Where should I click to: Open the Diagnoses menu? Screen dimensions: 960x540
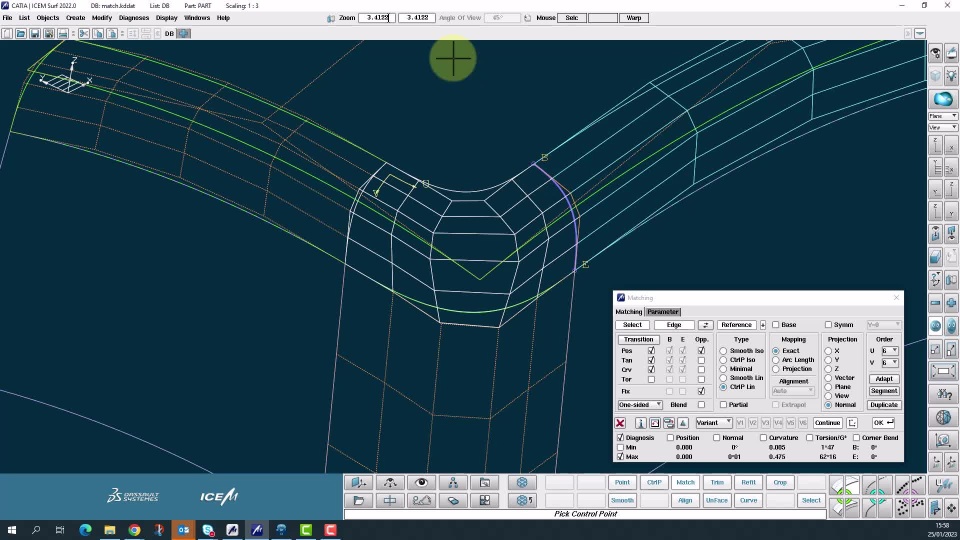[x=133, y=18]
